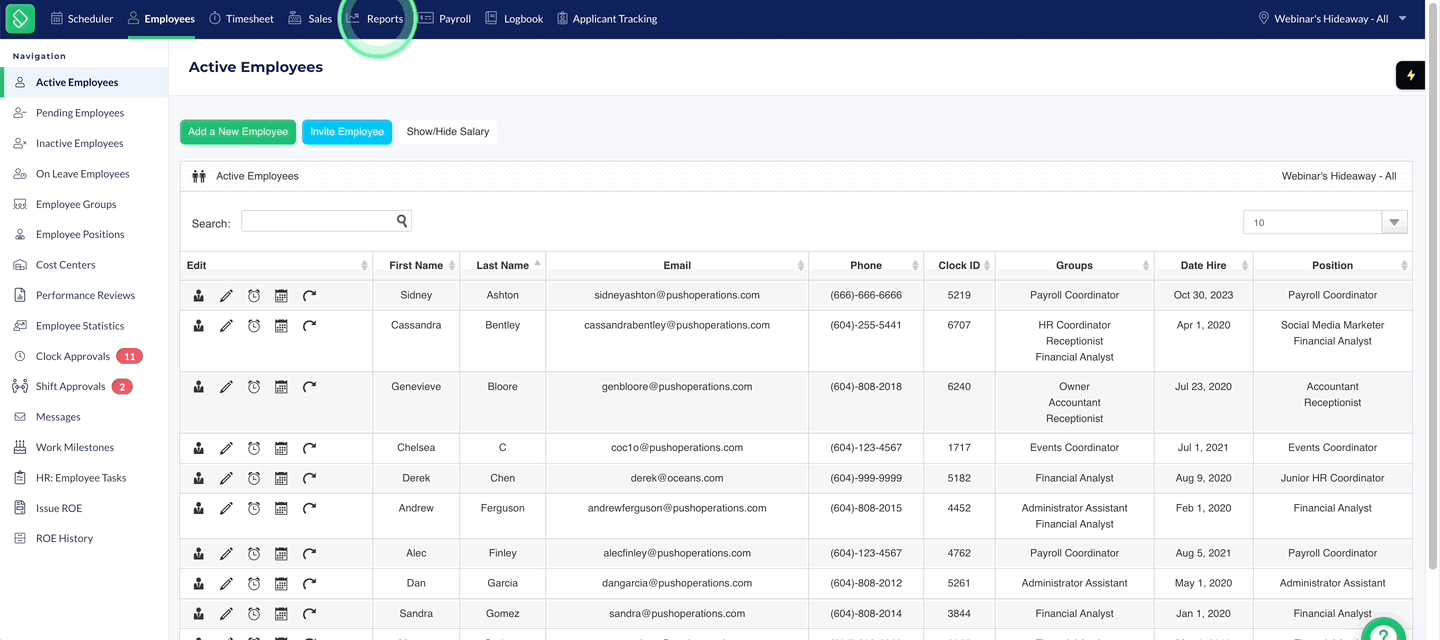Screen dimensions: 1440x640
Task: Edit Cassandra Bentley with the pencil icon
Action: click(x=226, y=326)
